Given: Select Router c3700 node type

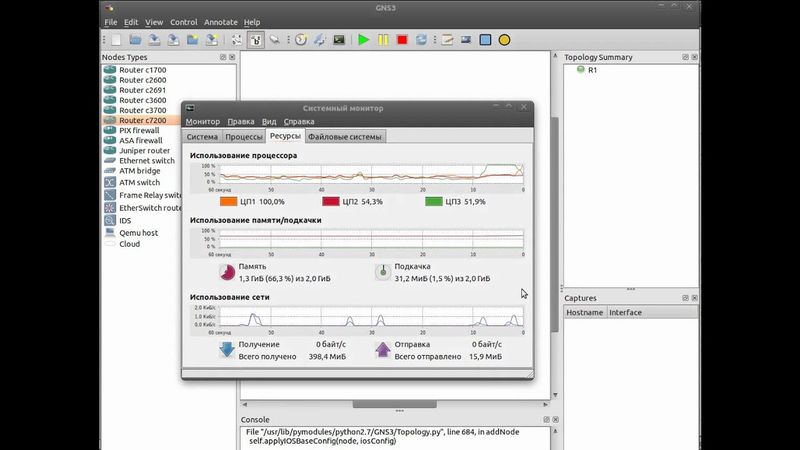Looking at the screenshot, I should (x=143, y=110).
